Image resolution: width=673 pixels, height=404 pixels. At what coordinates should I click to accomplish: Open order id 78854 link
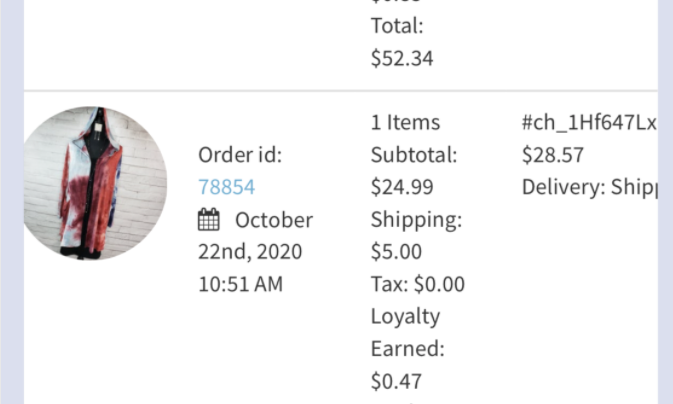coord(227,187)
